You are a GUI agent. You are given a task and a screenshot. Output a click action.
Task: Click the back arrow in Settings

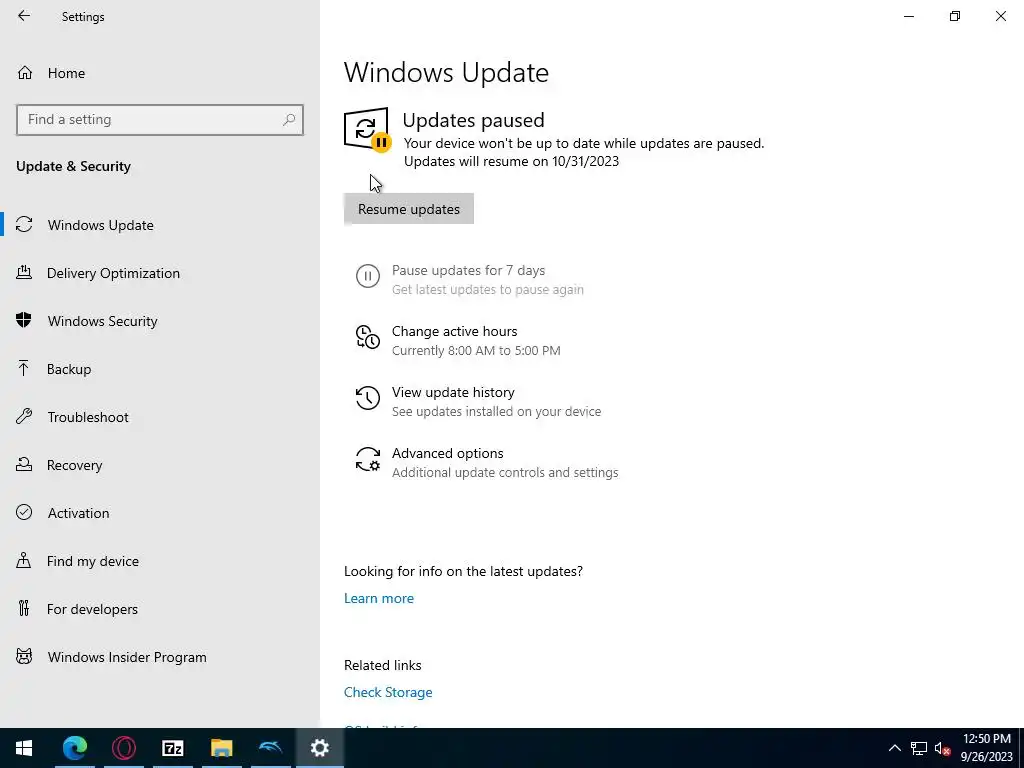tap(24, 16)
